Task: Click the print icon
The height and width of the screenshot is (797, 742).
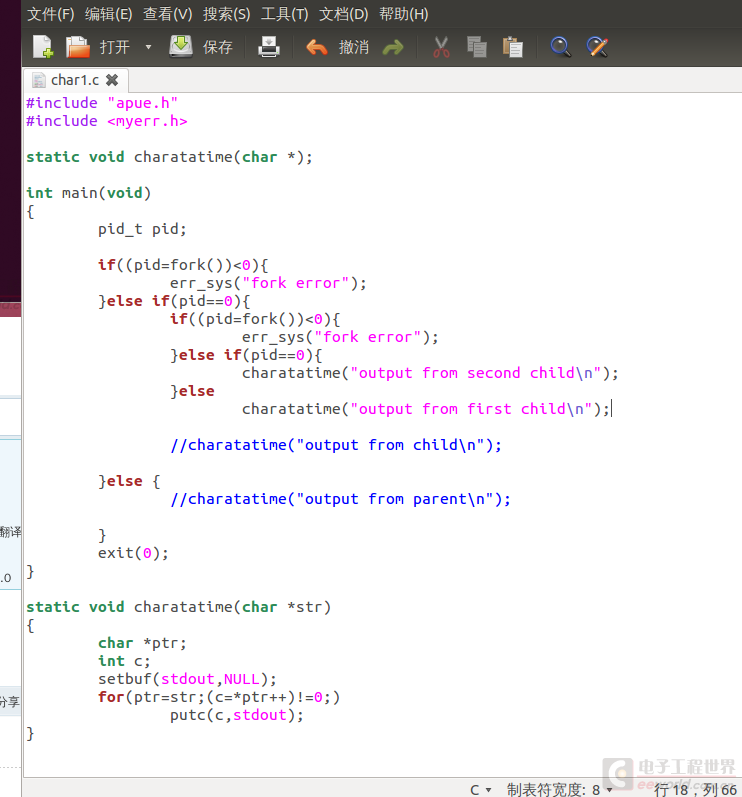Action: click(268, 47)
